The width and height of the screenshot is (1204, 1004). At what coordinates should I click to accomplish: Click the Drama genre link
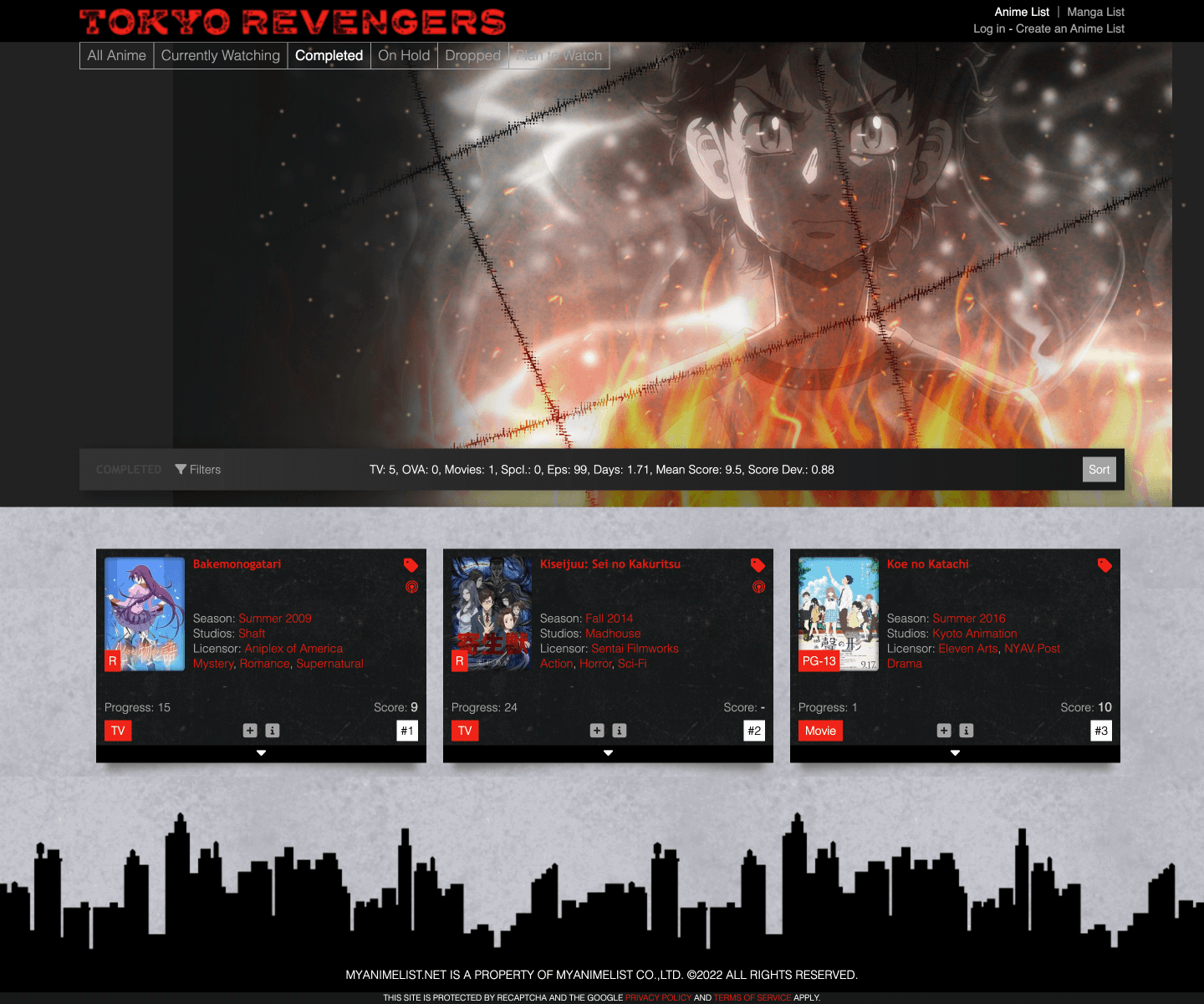pos(905,664)
